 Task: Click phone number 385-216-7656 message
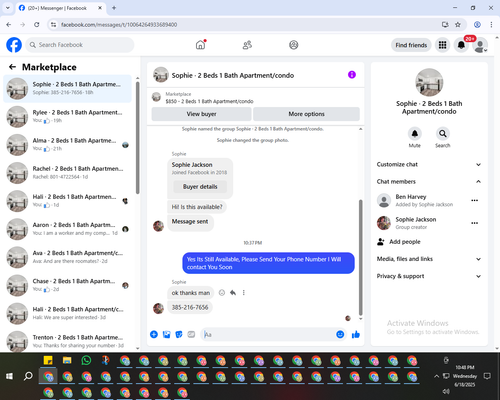[x=190, y=307]
